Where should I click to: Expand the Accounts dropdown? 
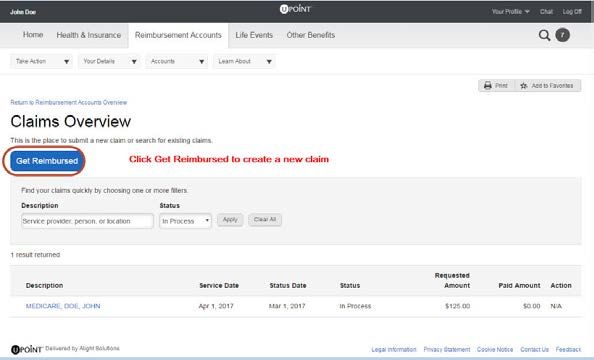[x=177, y=61]
